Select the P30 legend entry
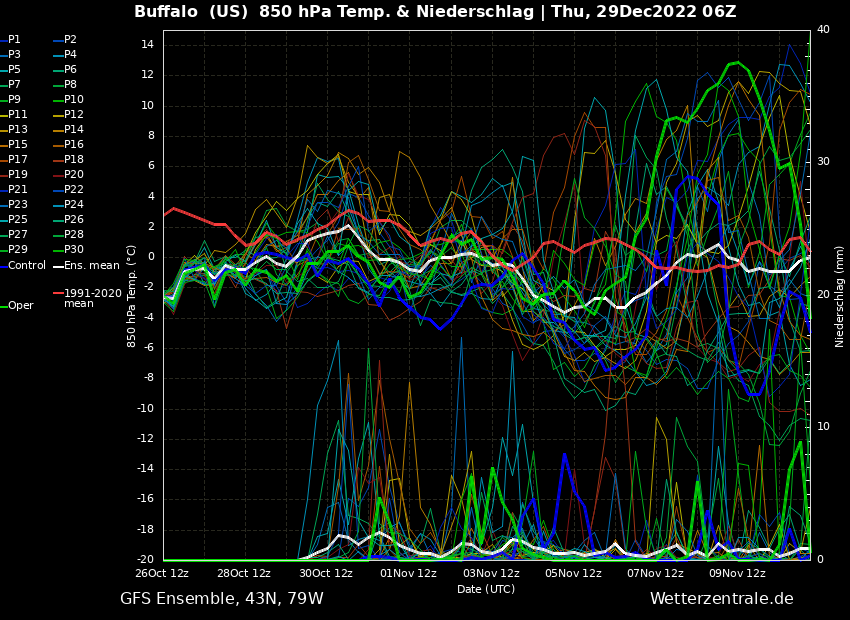 [74, 250]
